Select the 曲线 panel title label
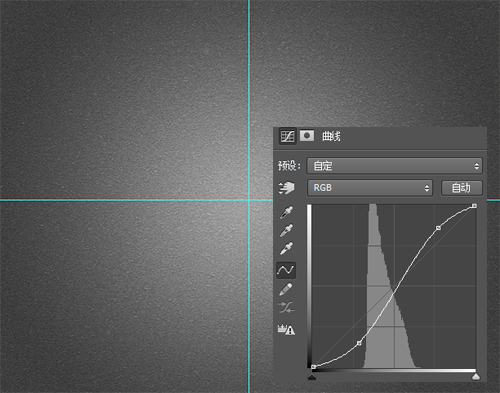This screenshot has width=500, height=393. pyautogui.click(x=331, y=136)
